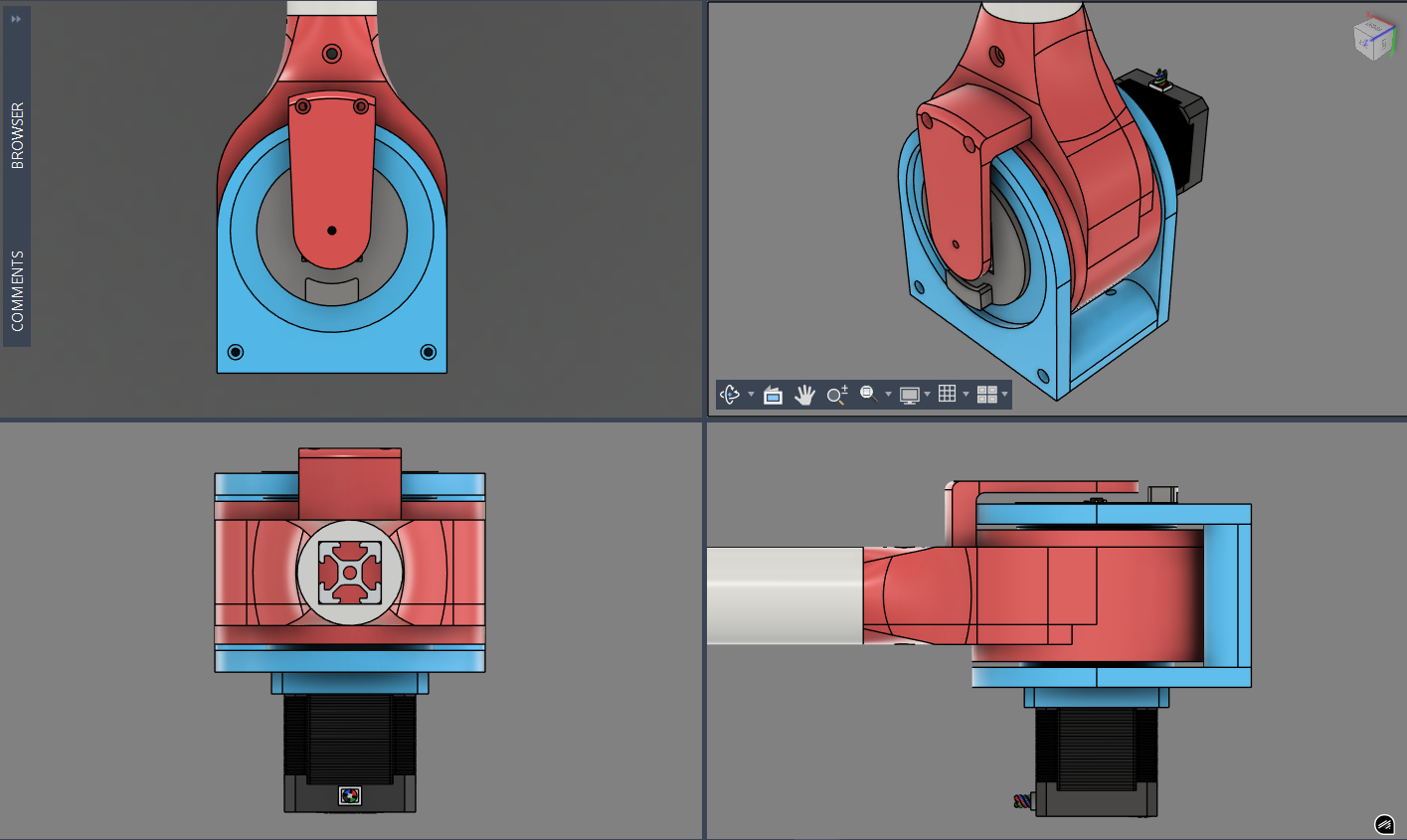The width and height of the screenshot is (1407, 840).
Task: Select the white tube in side view
Action: [784, 595]
